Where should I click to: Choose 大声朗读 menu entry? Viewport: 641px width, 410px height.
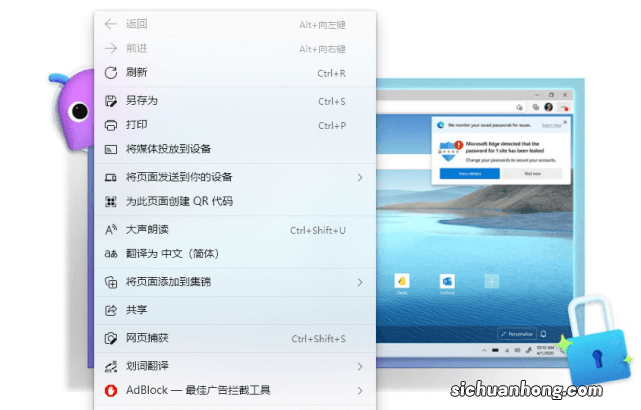click(x=235, y=230)
